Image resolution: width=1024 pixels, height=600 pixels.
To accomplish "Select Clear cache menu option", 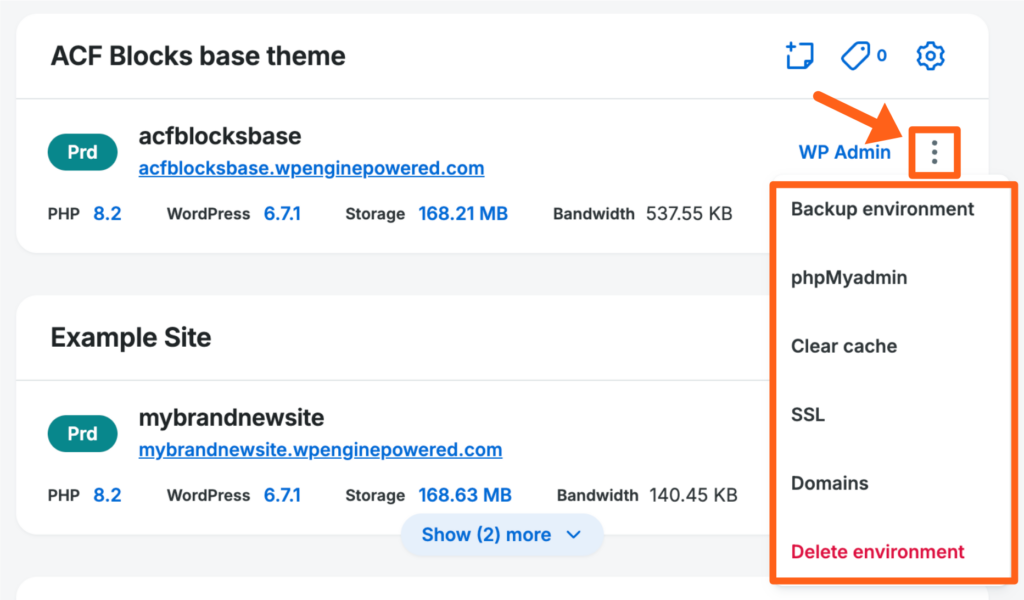I will 844,346.
